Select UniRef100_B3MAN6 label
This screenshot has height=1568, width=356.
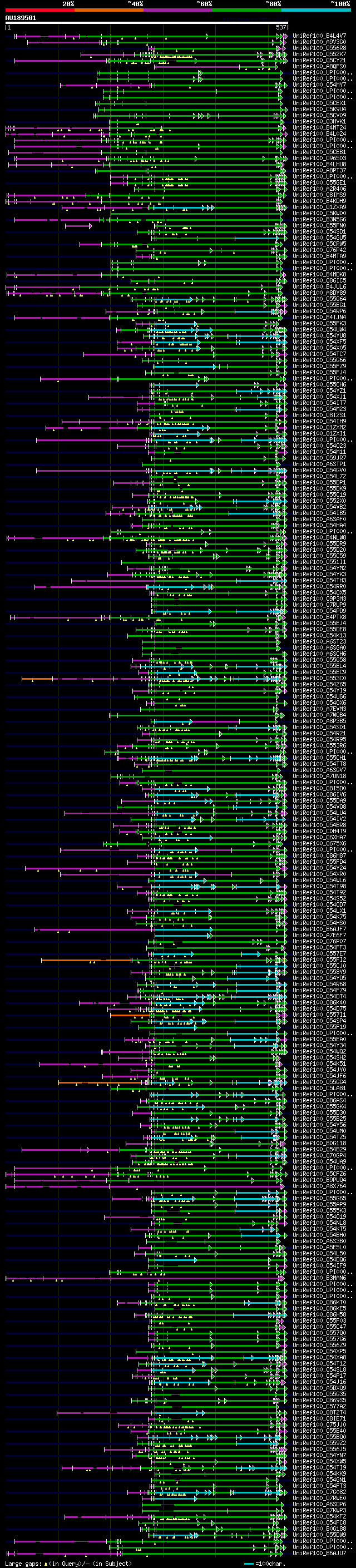[319, 1278]
